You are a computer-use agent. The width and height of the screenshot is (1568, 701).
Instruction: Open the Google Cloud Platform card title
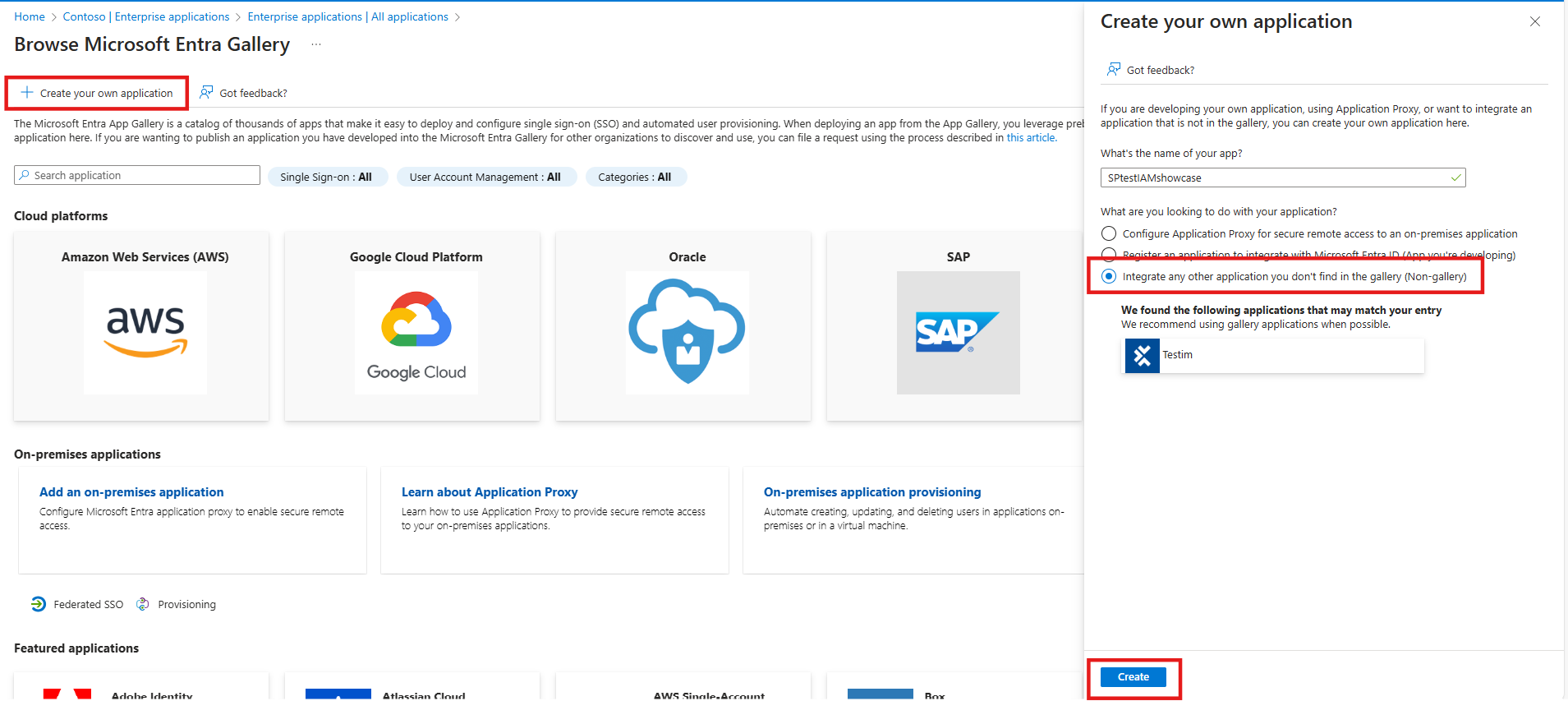coord(416,256)
